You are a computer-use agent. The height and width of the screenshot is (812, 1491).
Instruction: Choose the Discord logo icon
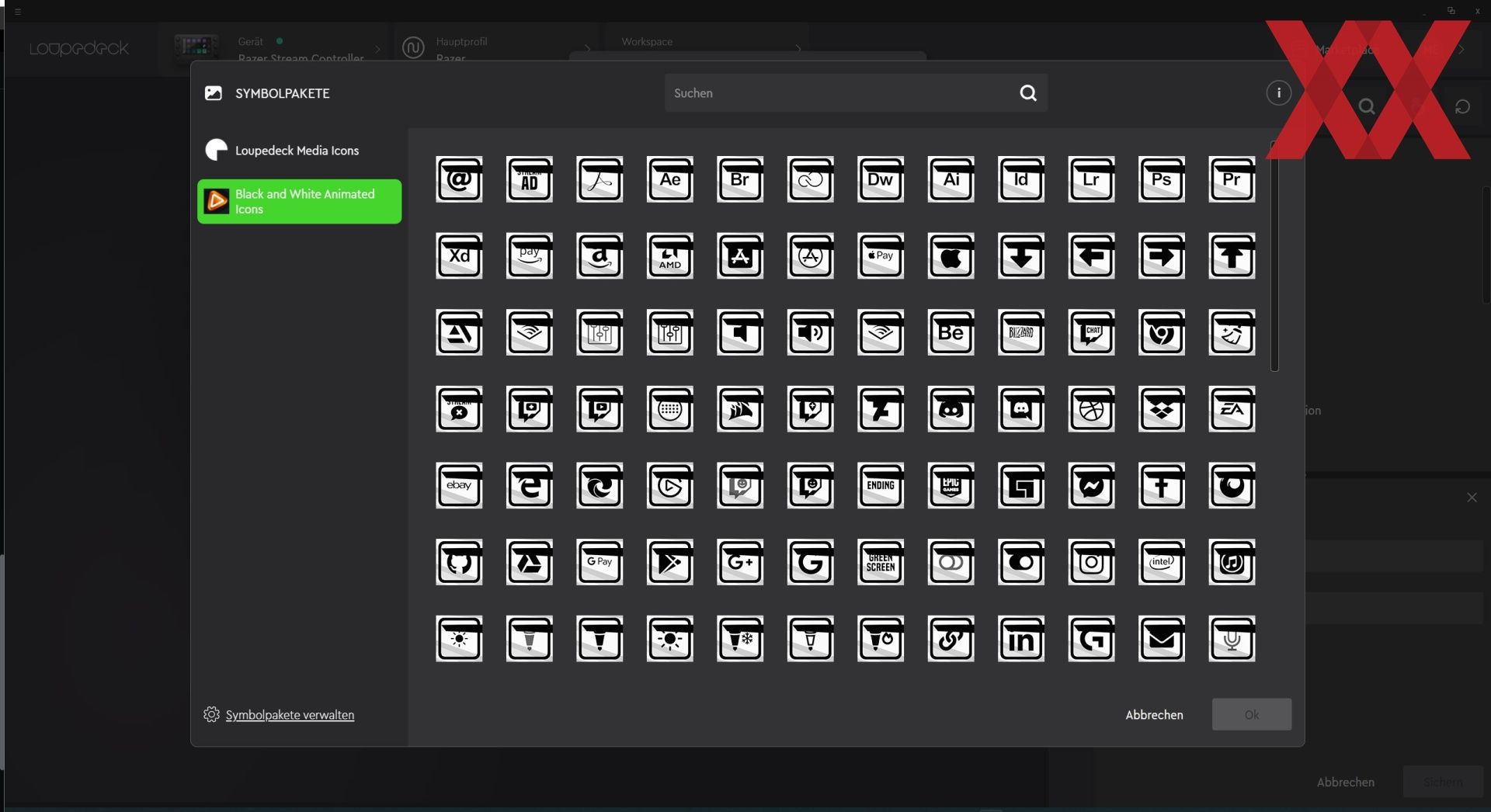pos(951,409)
